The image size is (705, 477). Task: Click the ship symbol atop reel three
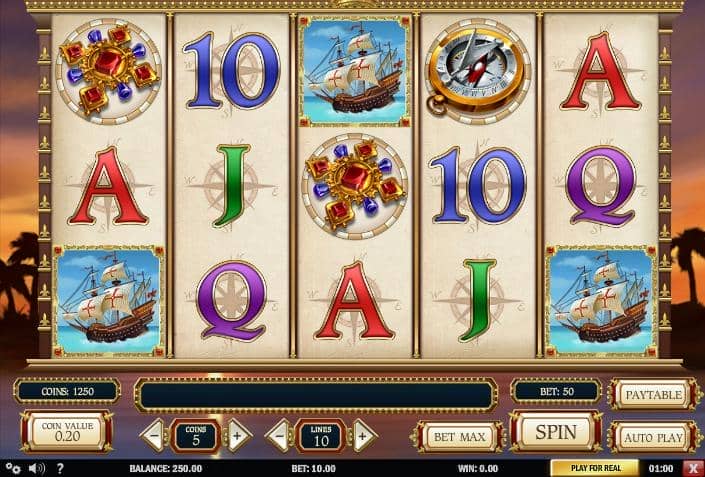[354, 71]
